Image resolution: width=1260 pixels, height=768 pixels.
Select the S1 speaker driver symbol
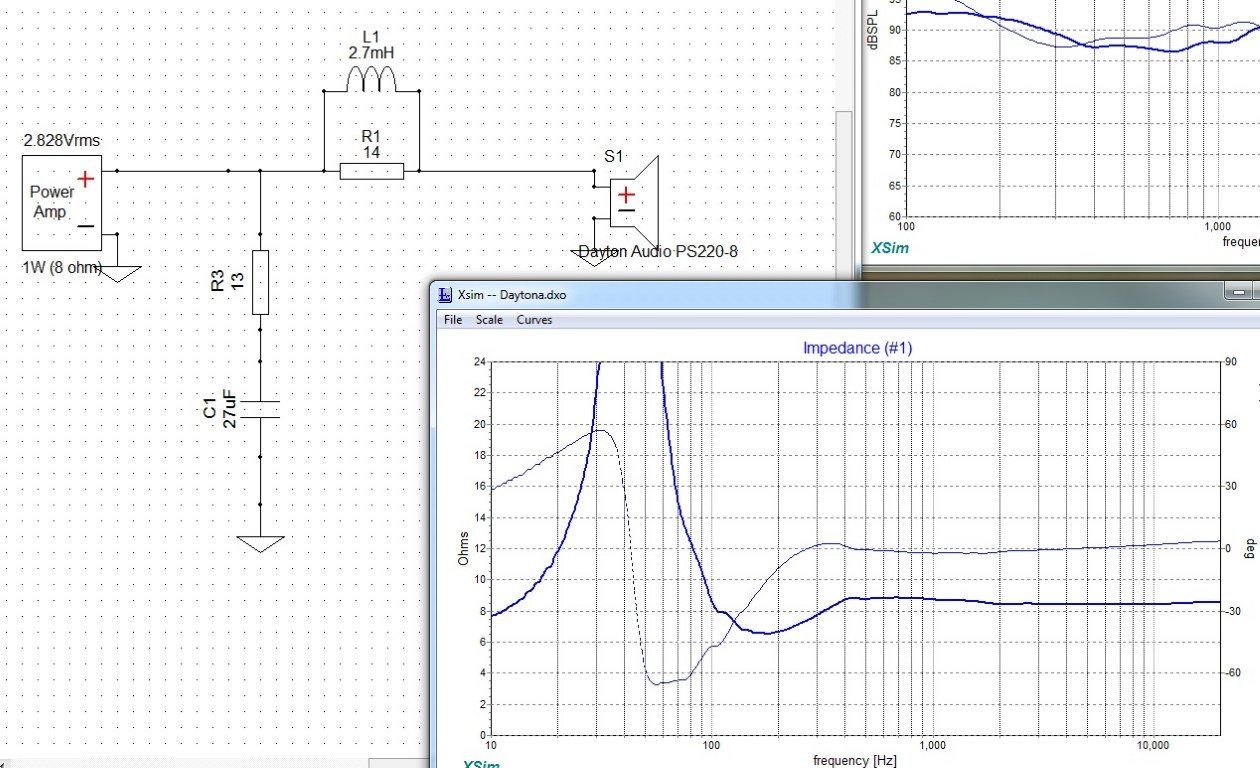coord(634,202)
